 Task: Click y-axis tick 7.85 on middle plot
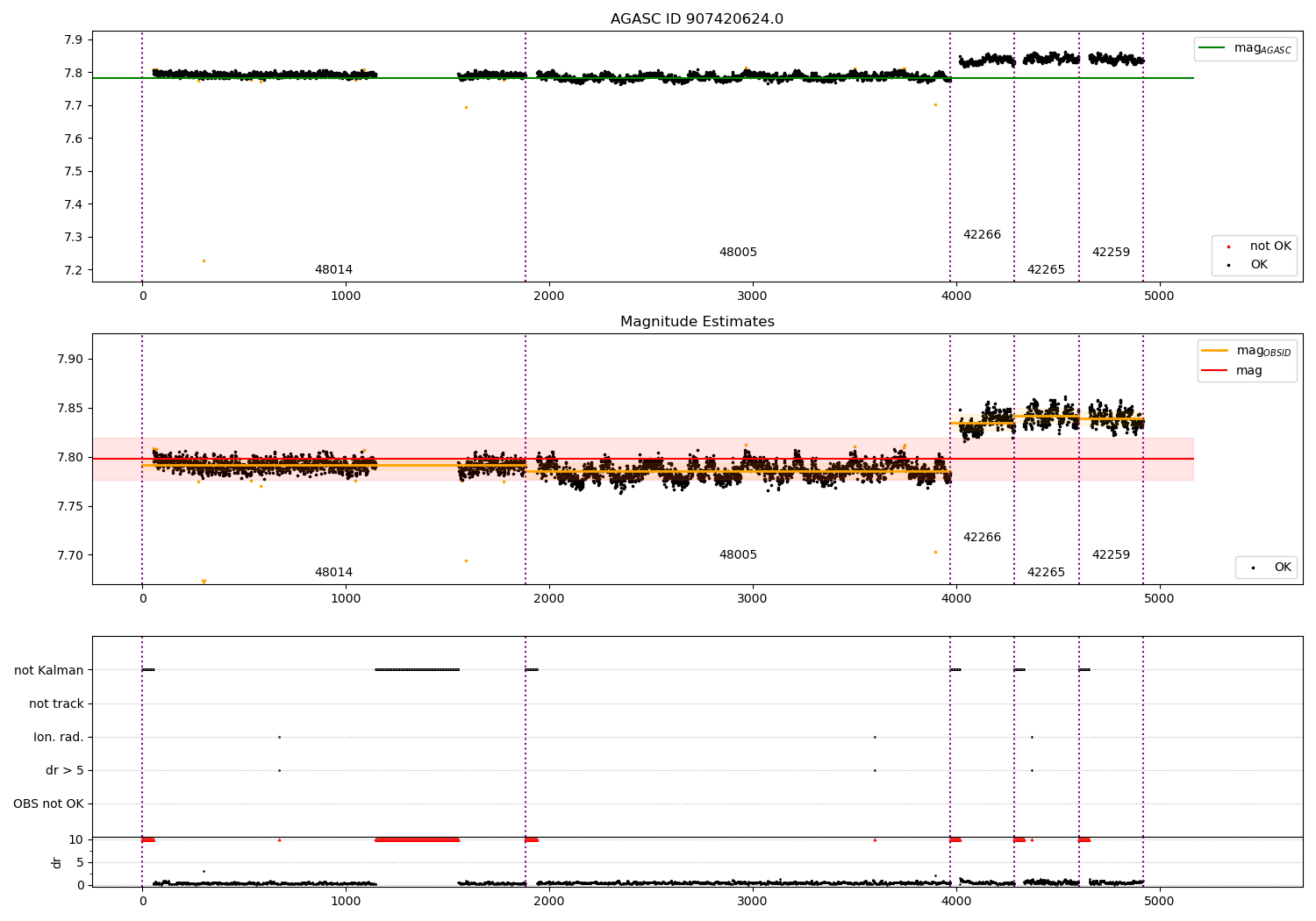pyautogui.click(x=69, y=409)
